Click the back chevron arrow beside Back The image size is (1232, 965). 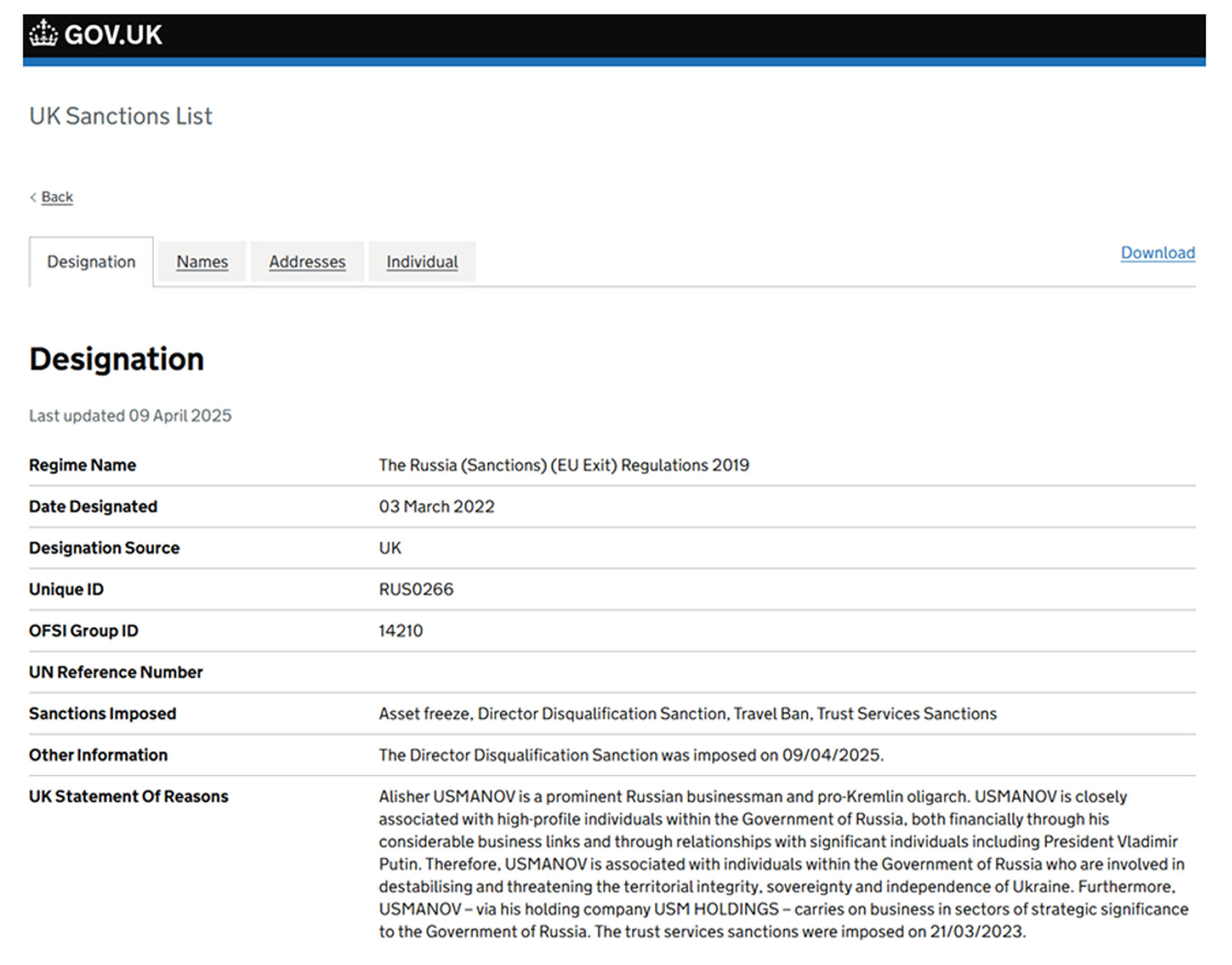[33, 197]
